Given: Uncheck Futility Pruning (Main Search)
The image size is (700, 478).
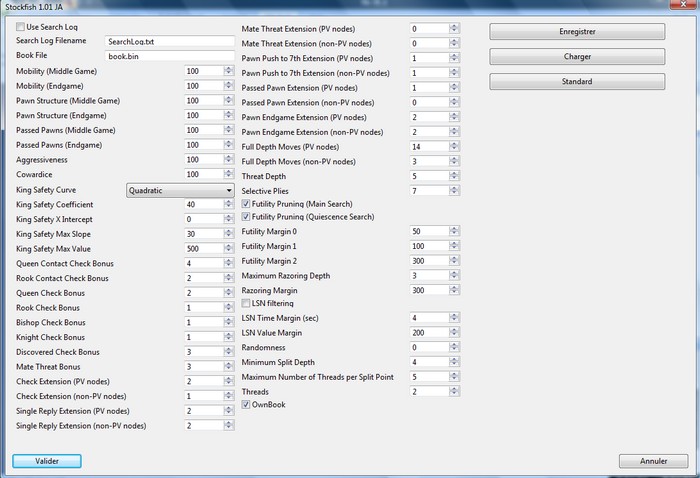Looking at the screenshot, I should (x=247, y=203).
